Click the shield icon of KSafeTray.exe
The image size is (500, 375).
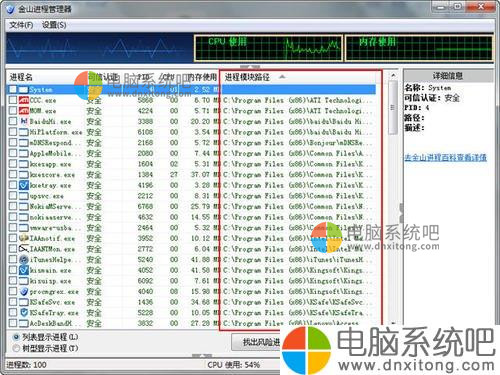pos(24,313)
